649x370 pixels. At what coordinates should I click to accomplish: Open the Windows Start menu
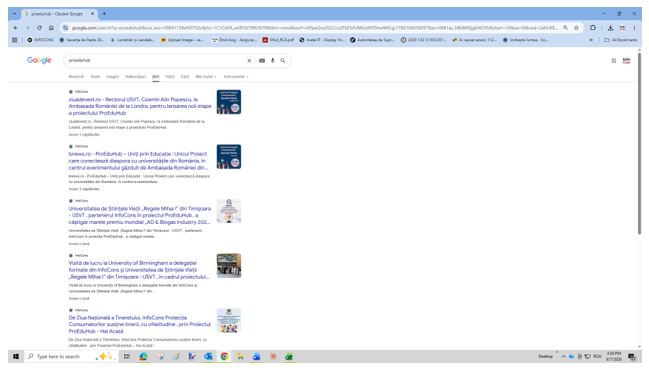tap(16, 356)
